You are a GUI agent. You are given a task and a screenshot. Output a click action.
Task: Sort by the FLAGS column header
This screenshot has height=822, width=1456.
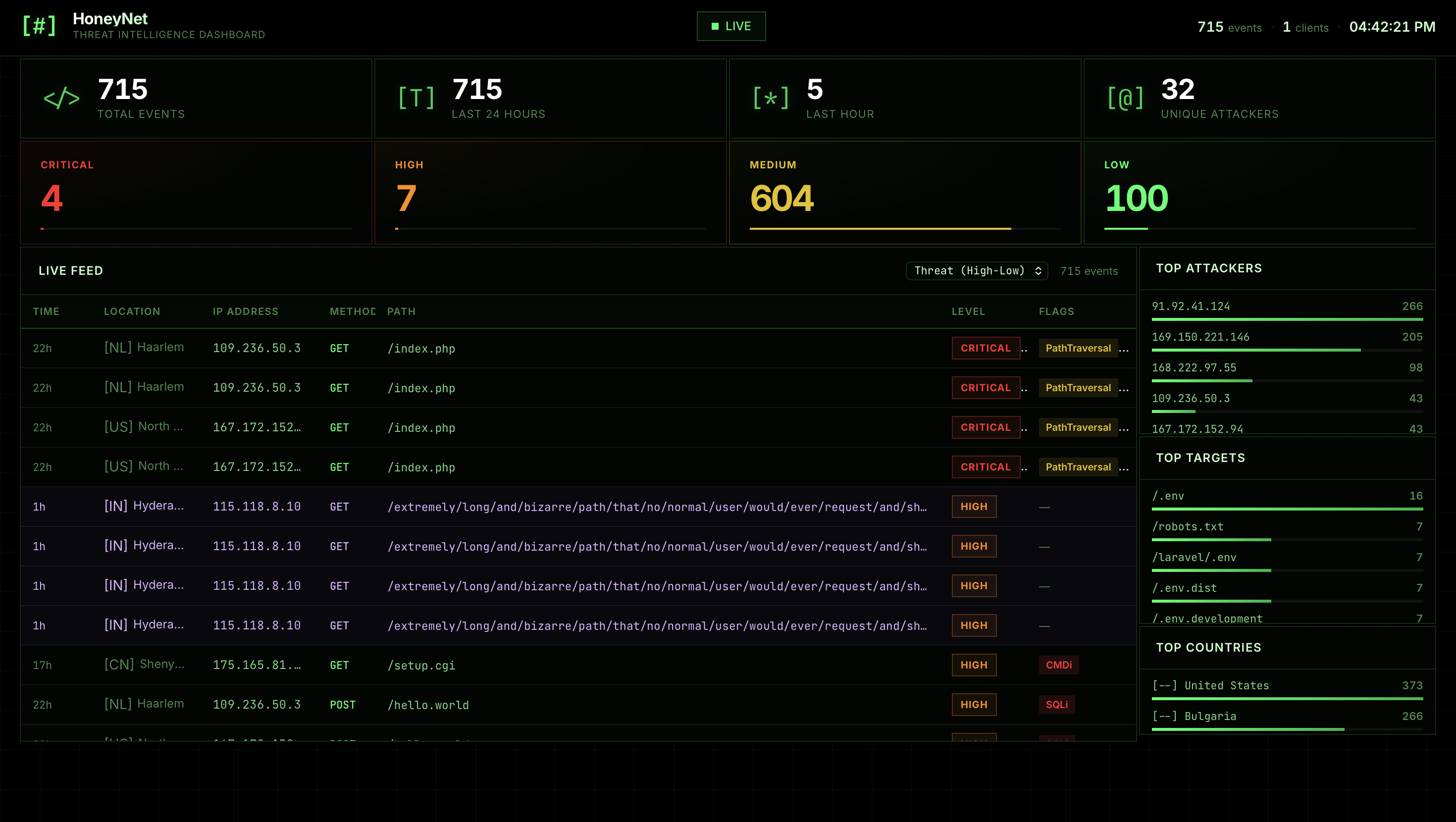click(x=1056, y=311)
